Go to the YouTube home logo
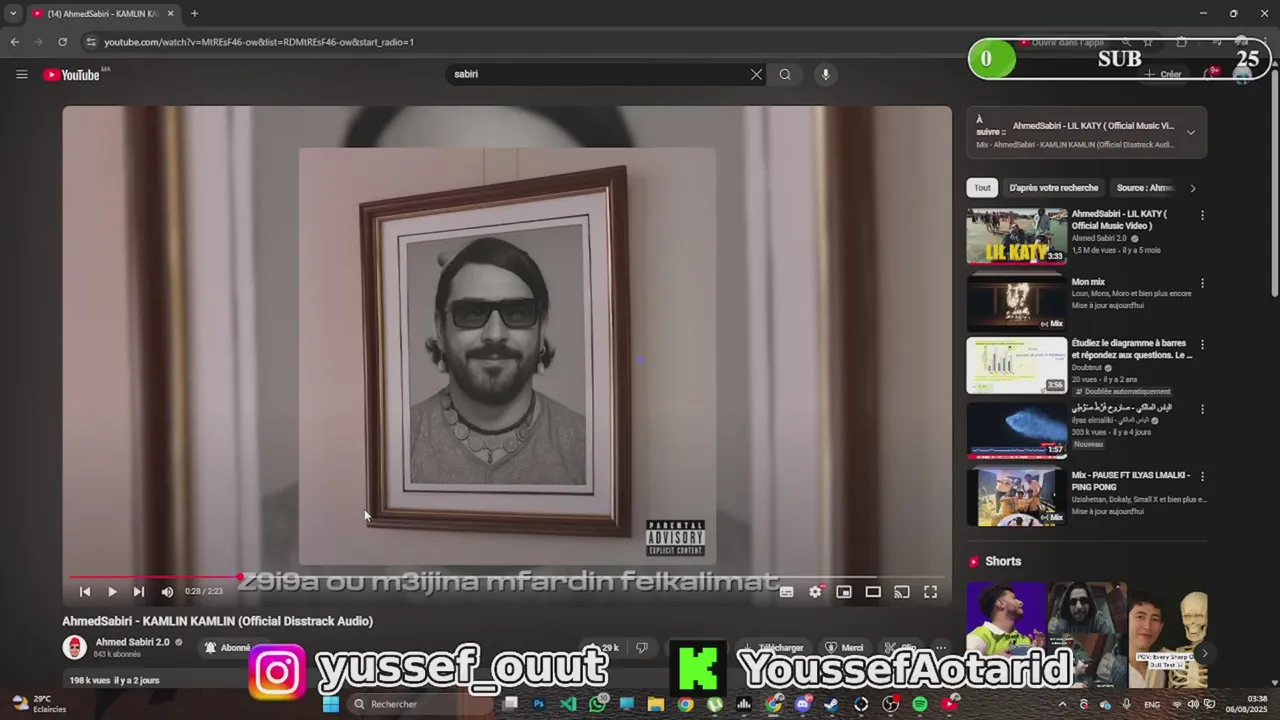1280x720 pixels. 71,75
